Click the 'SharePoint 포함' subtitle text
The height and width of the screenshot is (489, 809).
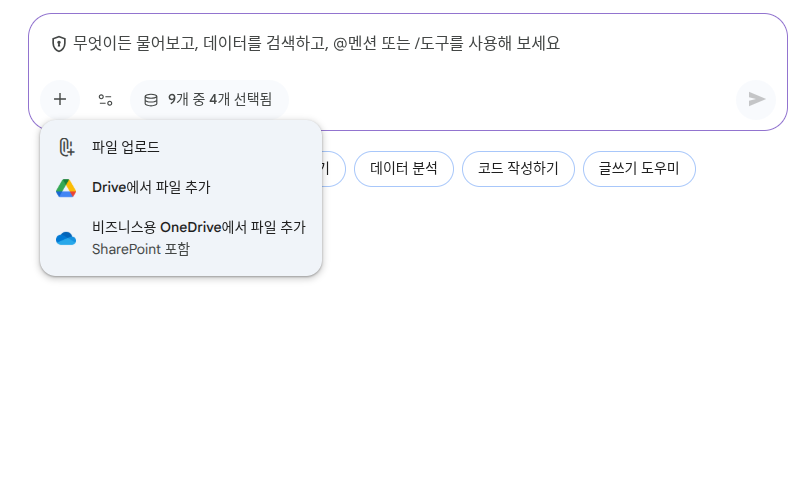point(140,249)
